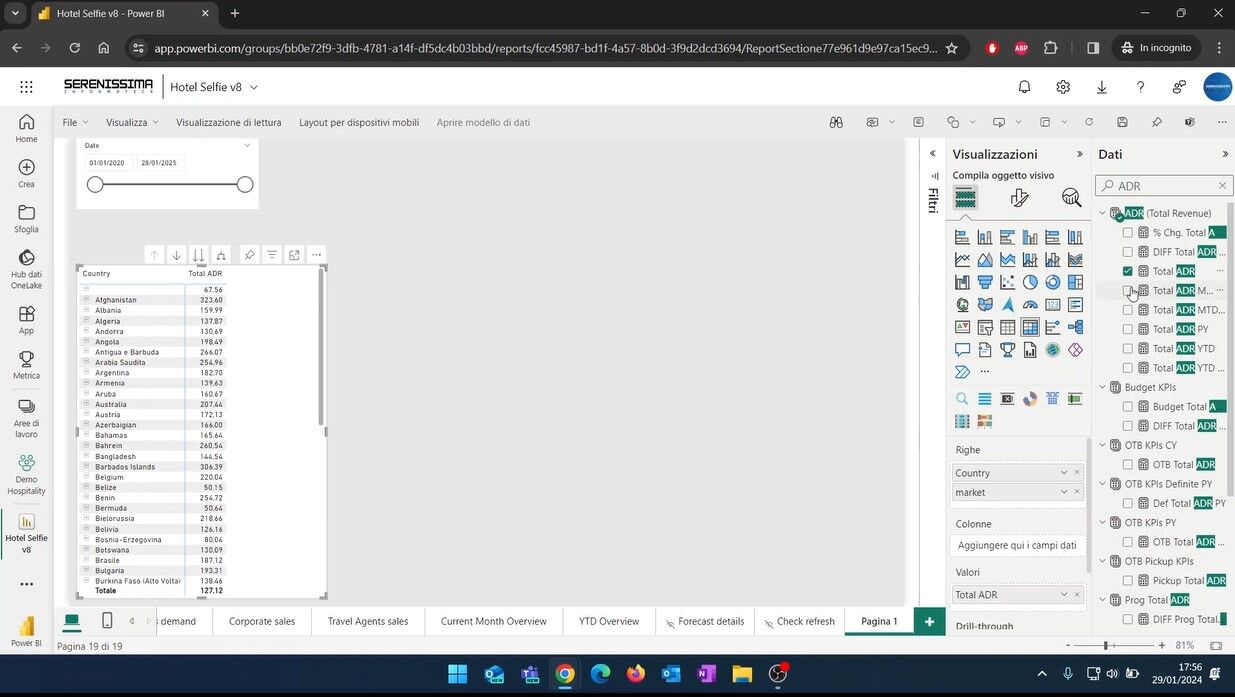The height and width of the screenshot is (697, 1235).
Task: Pick the donut chart visualization
Action: (x=1053, y=282)
